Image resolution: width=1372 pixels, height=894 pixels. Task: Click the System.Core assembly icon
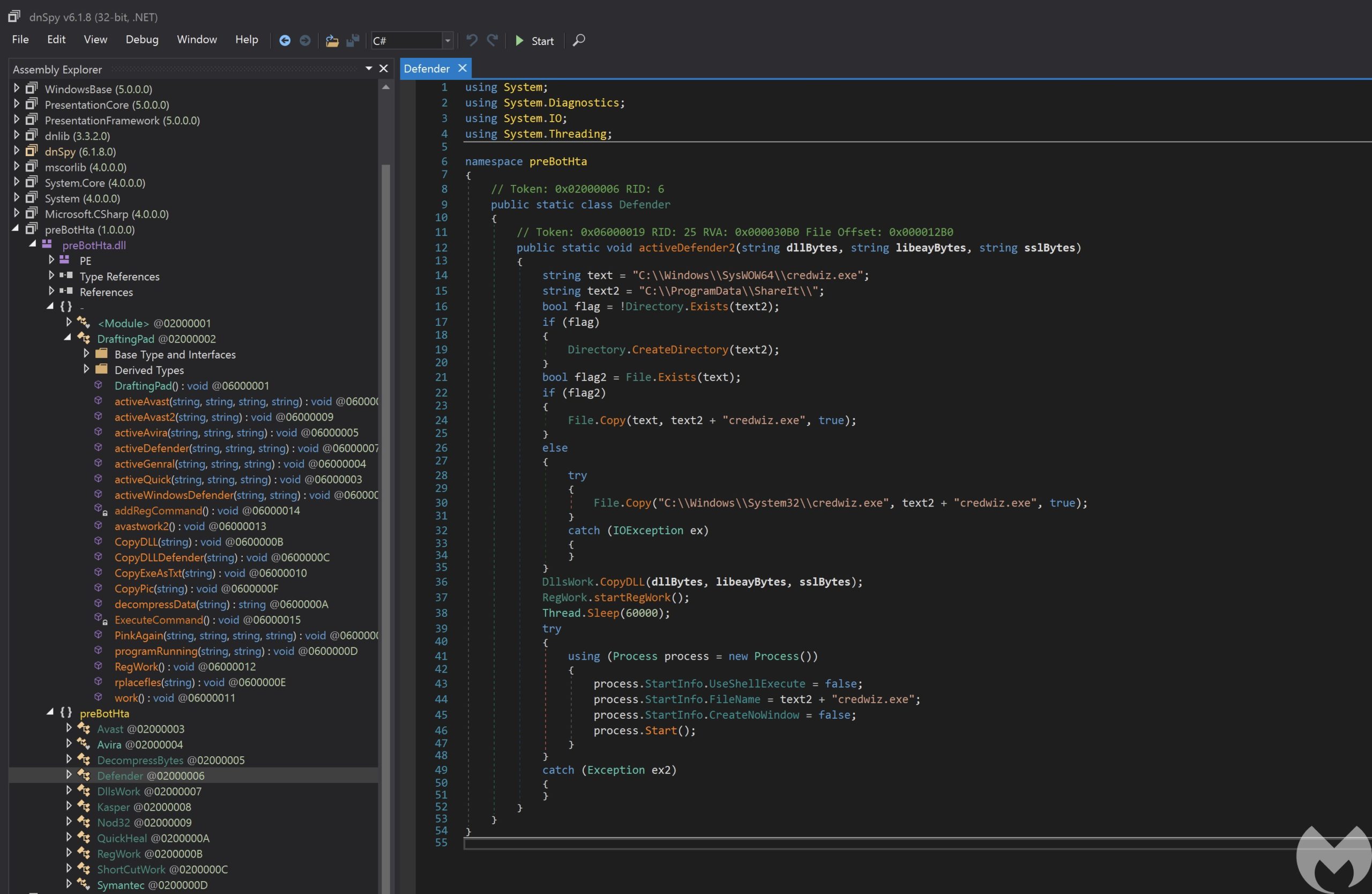[x=32, y=182]
